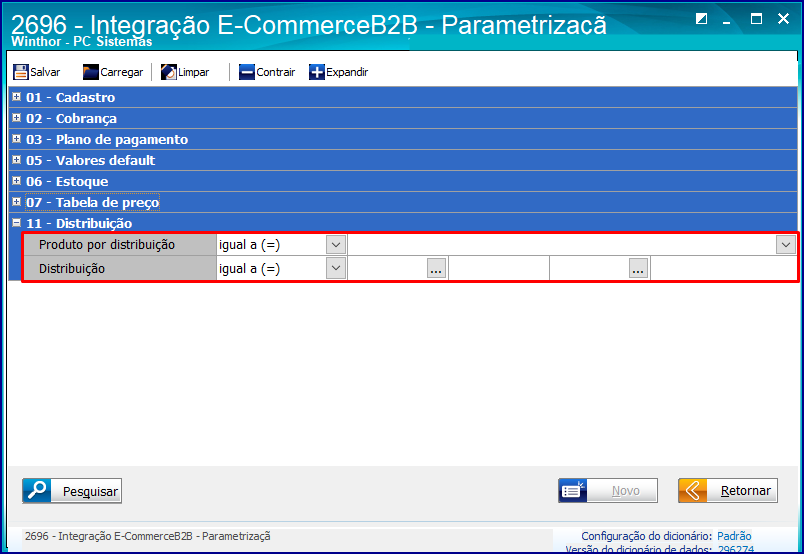Select the 06 - Estoque header text
The height and width of the screenshot is (554, 804).
pyautogui.click(x=67, y=182)
